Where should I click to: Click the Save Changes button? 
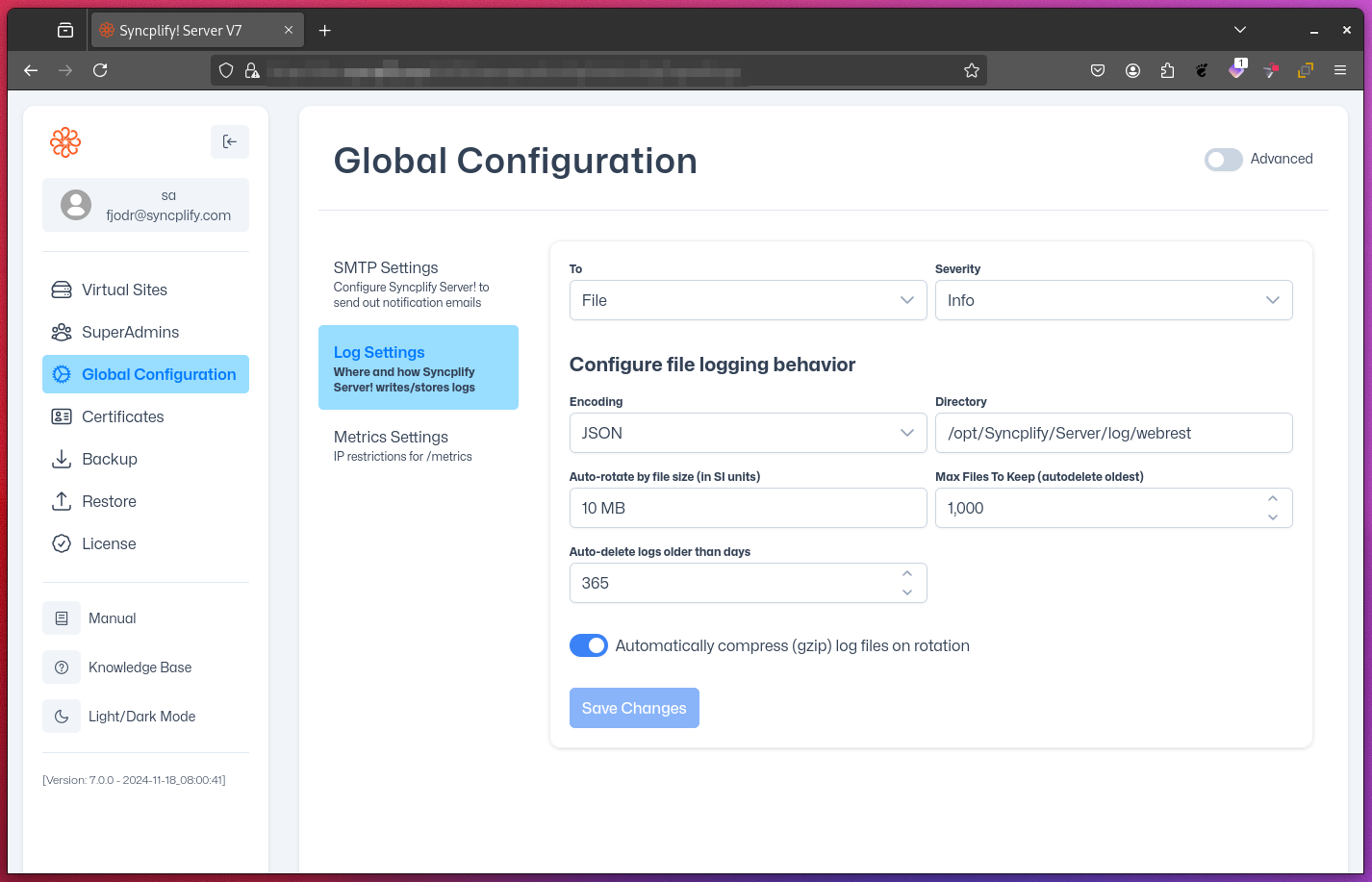click(634, 708)
